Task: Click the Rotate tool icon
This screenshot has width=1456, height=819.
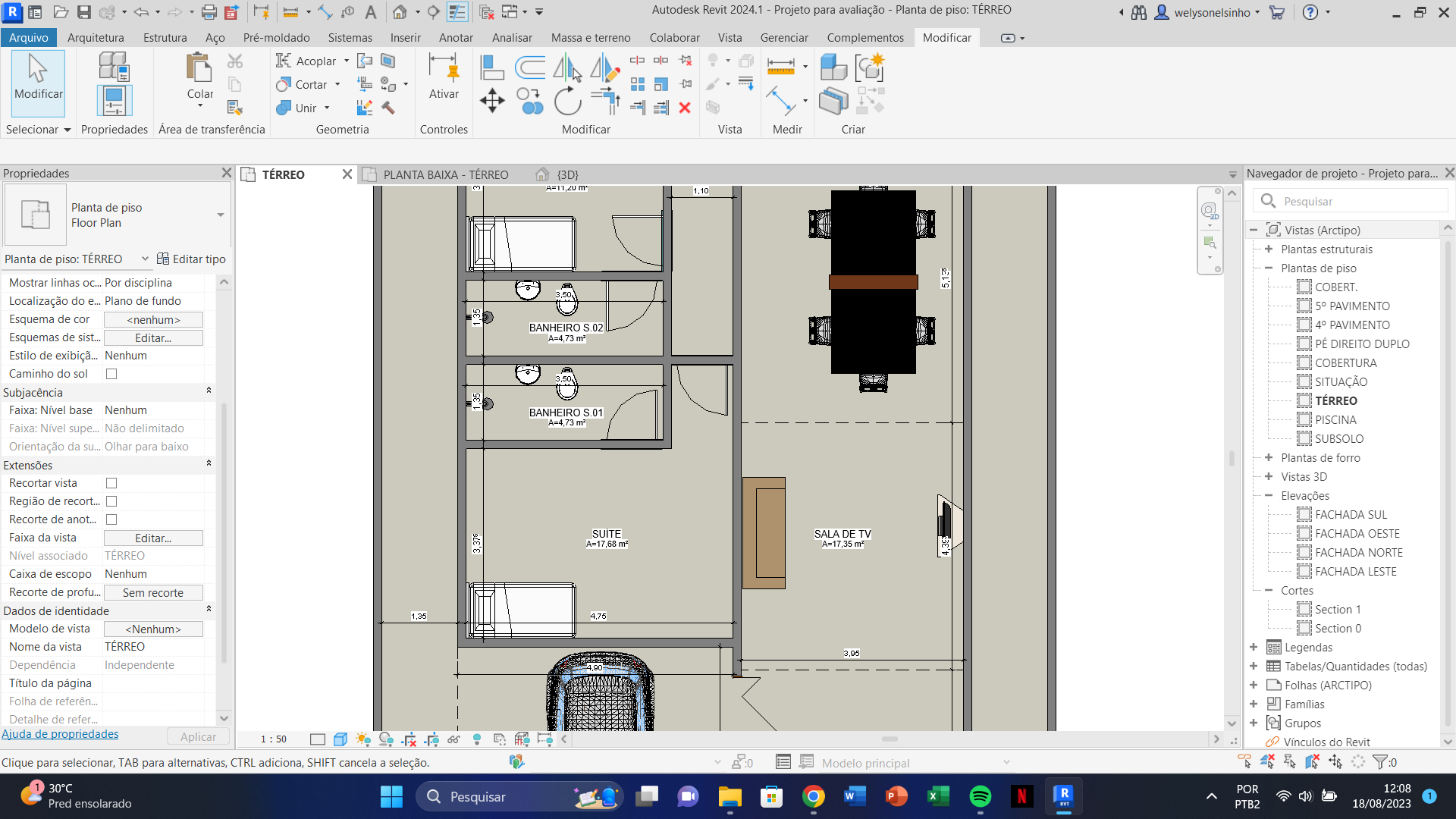Action: point(566,101)
